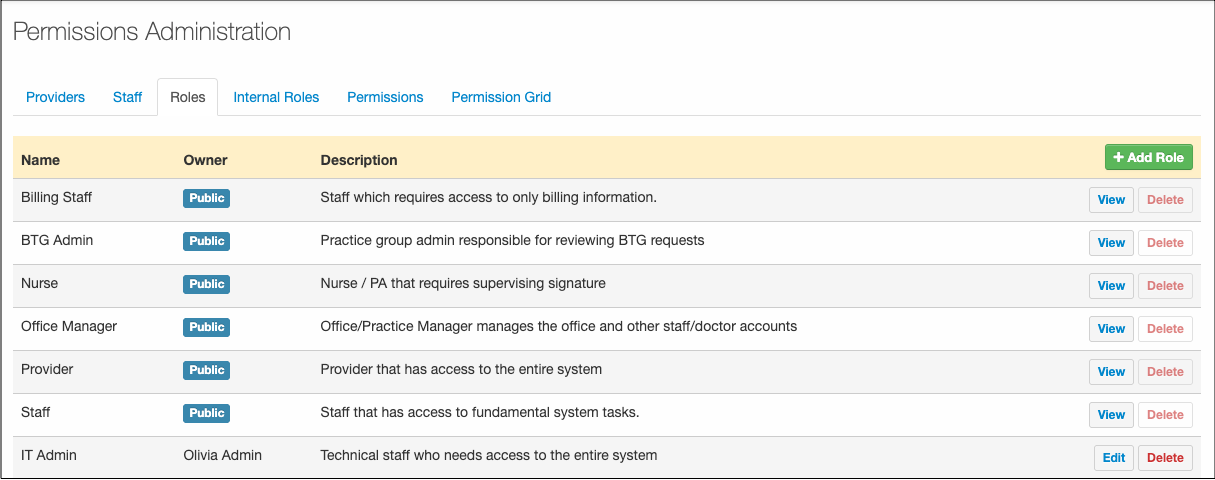This screenshot has height=480, width=1215.
Task: Click the green Add Role button
Action: coord(1148,158)
